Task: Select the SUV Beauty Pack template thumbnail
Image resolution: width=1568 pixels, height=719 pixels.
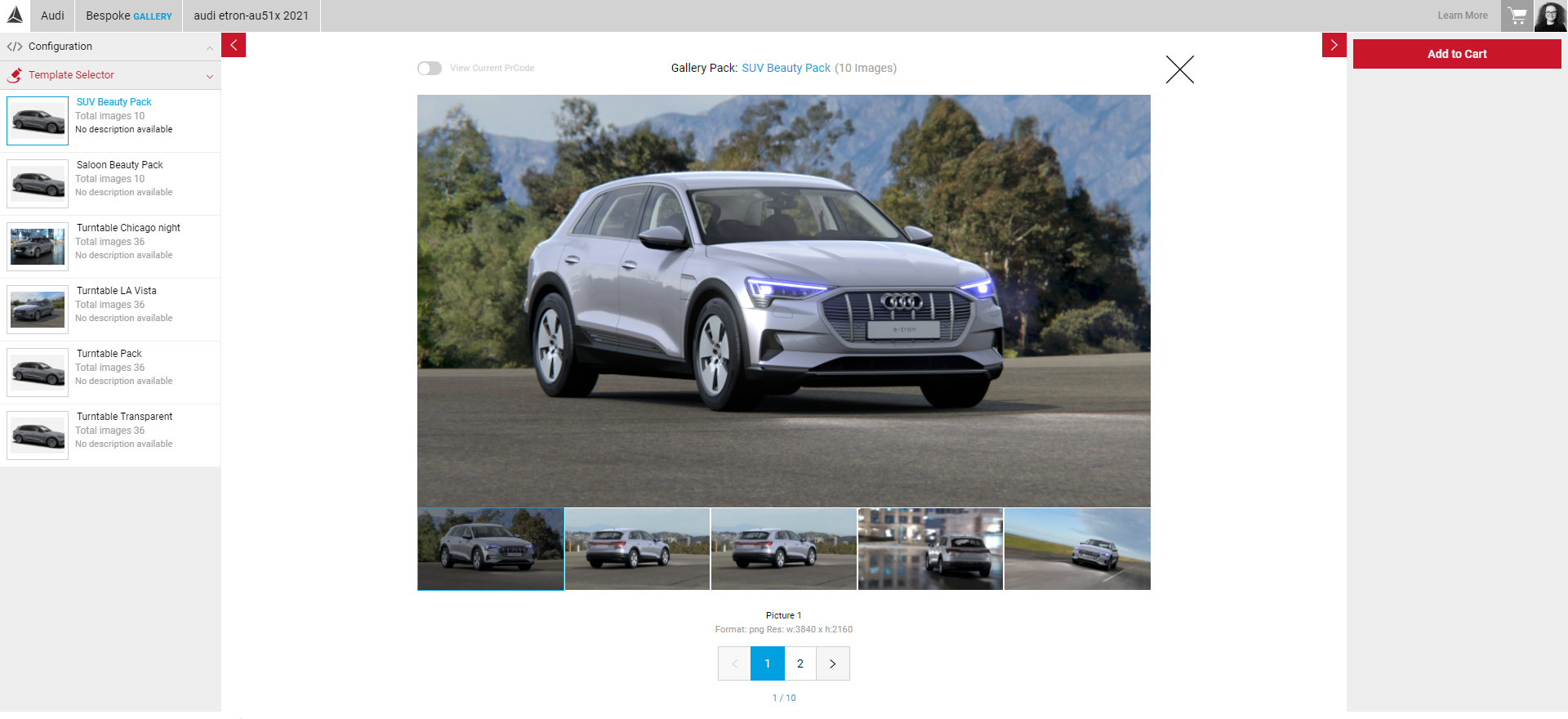Action: [38, 121]
